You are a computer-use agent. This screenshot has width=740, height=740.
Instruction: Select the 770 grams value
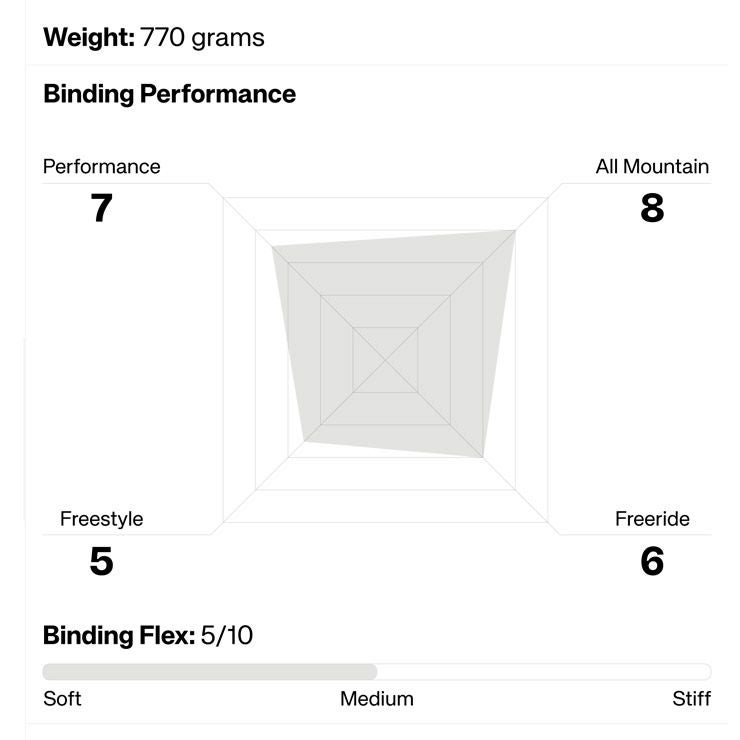click(203, 38)
